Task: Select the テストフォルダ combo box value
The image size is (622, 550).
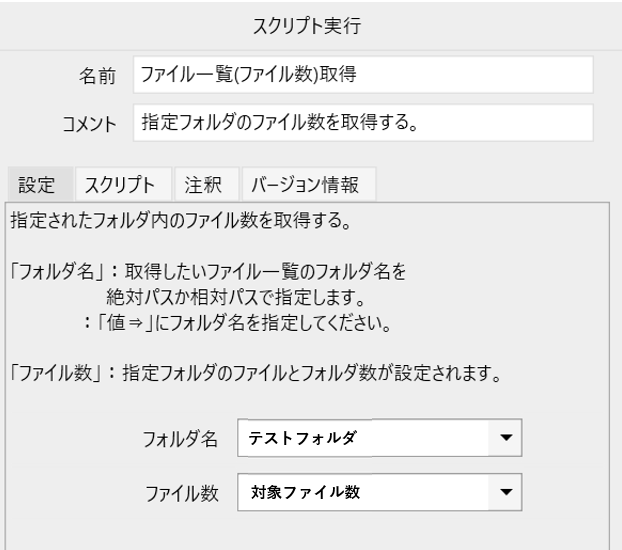Action: (x=363, y=438)
